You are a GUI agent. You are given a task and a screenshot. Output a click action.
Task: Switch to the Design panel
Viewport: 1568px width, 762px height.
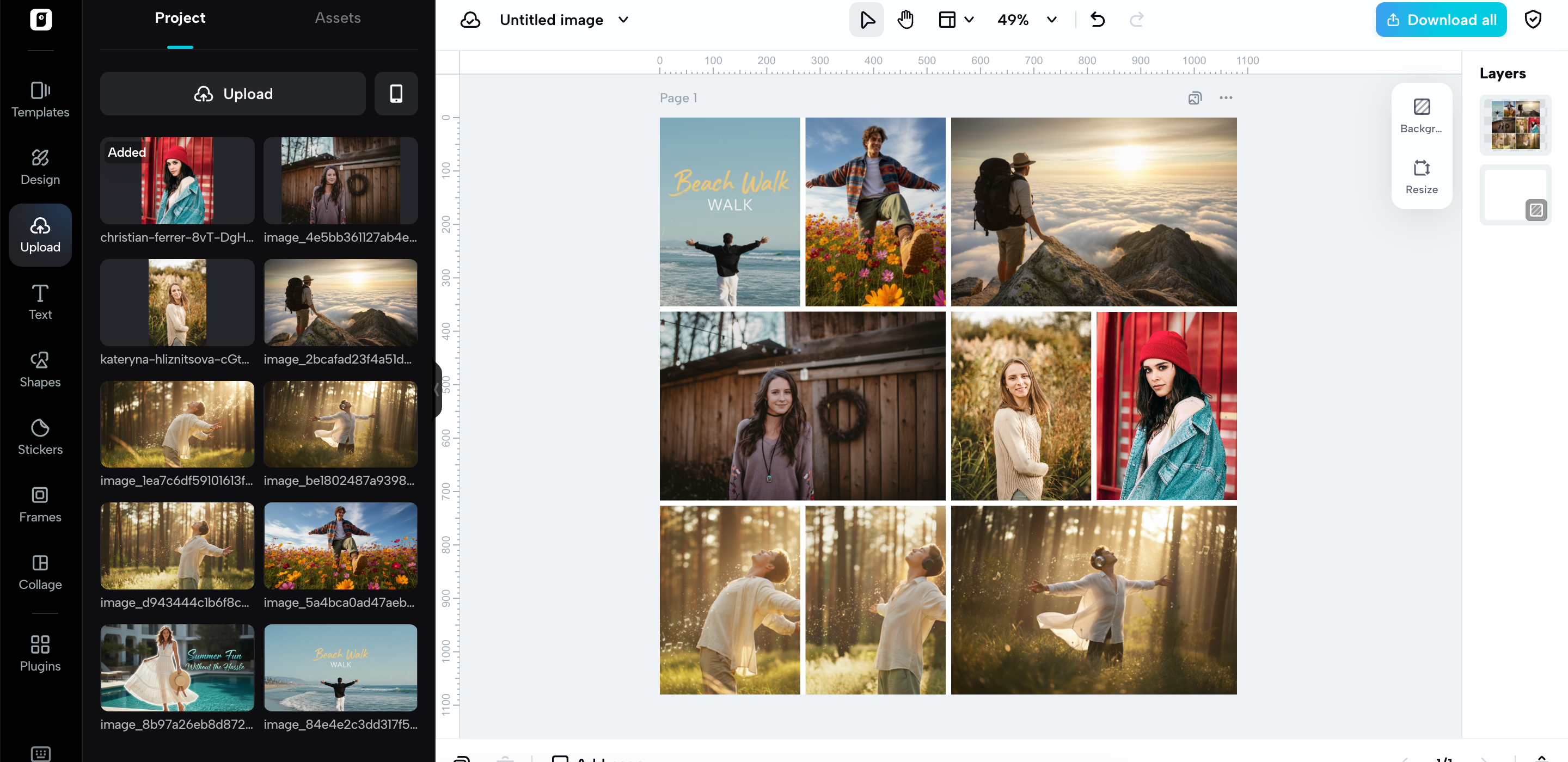pos(40,166)
